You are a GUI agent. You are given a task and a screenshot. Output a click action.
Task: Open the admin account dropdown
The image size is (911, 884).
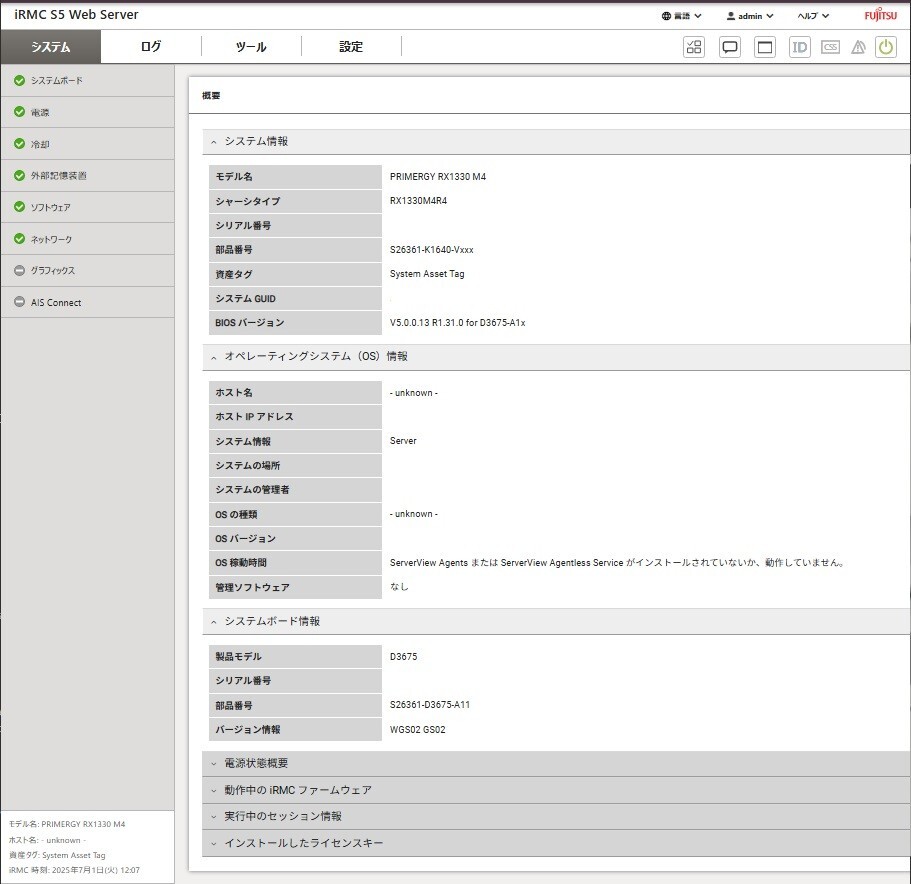749,16
